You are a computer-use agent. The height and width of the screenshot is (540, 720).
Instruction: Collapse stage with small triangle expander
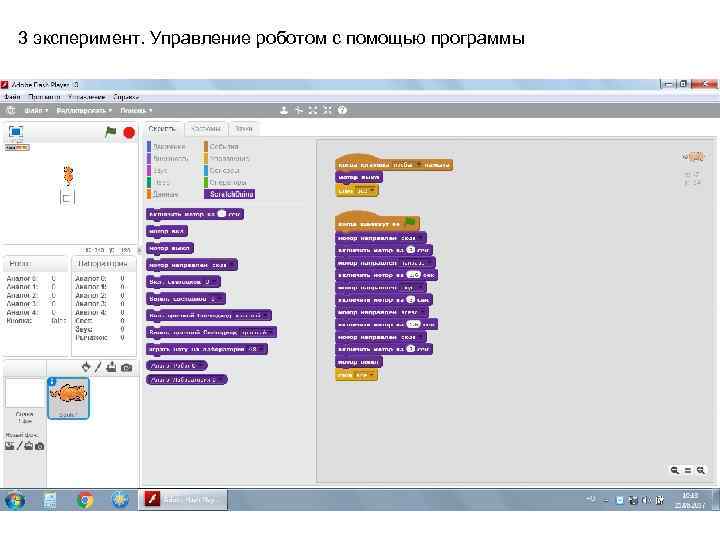[140, 250]
